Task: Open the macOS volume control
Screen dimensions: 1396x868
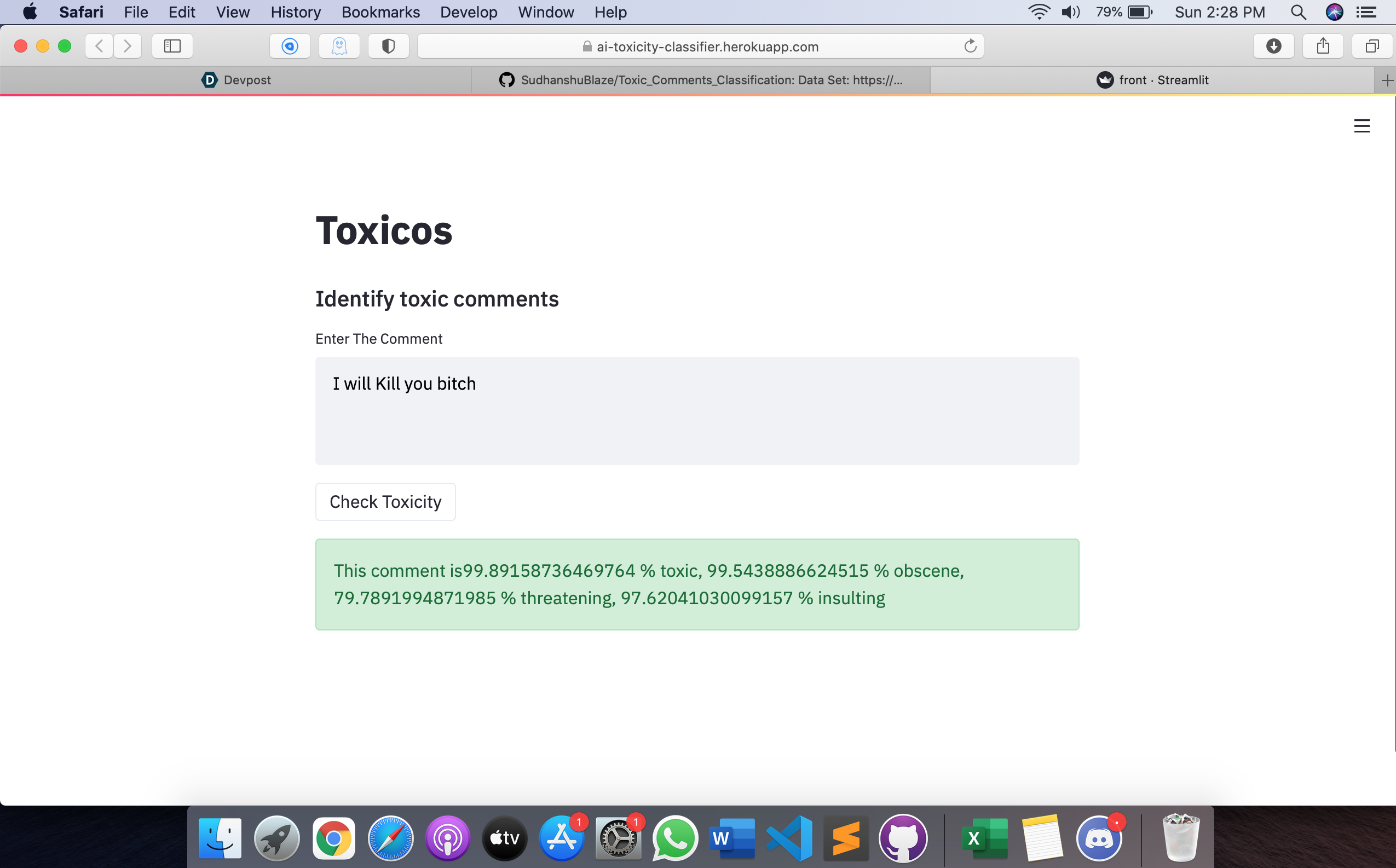Action: pos(1070,12)
